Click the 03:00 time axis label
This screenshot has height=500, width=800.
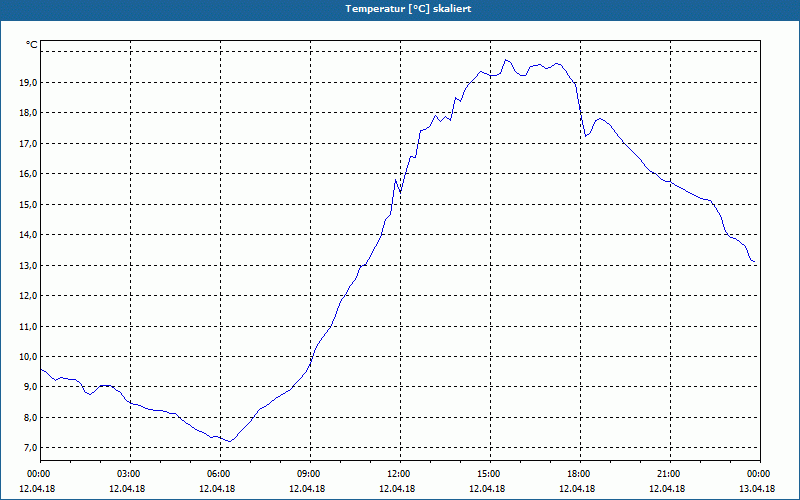pos(130,474)
